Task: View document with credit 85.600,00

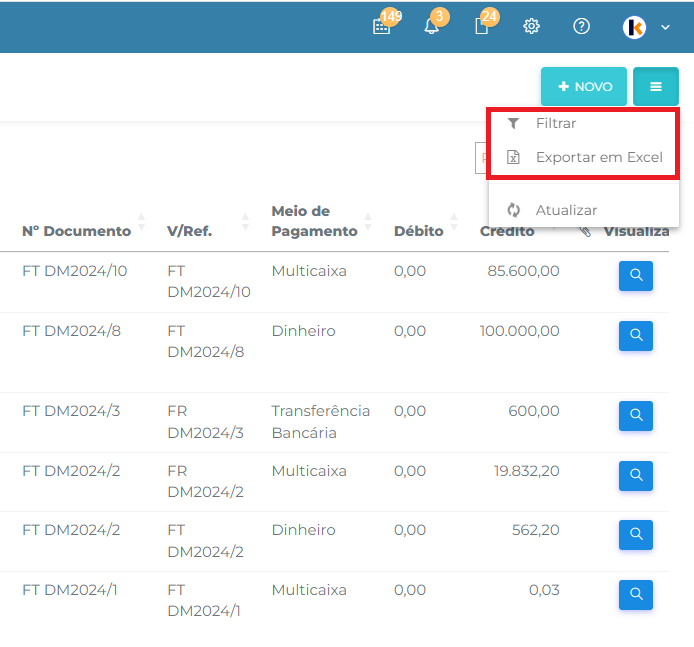Action: [x=636, y=276]
